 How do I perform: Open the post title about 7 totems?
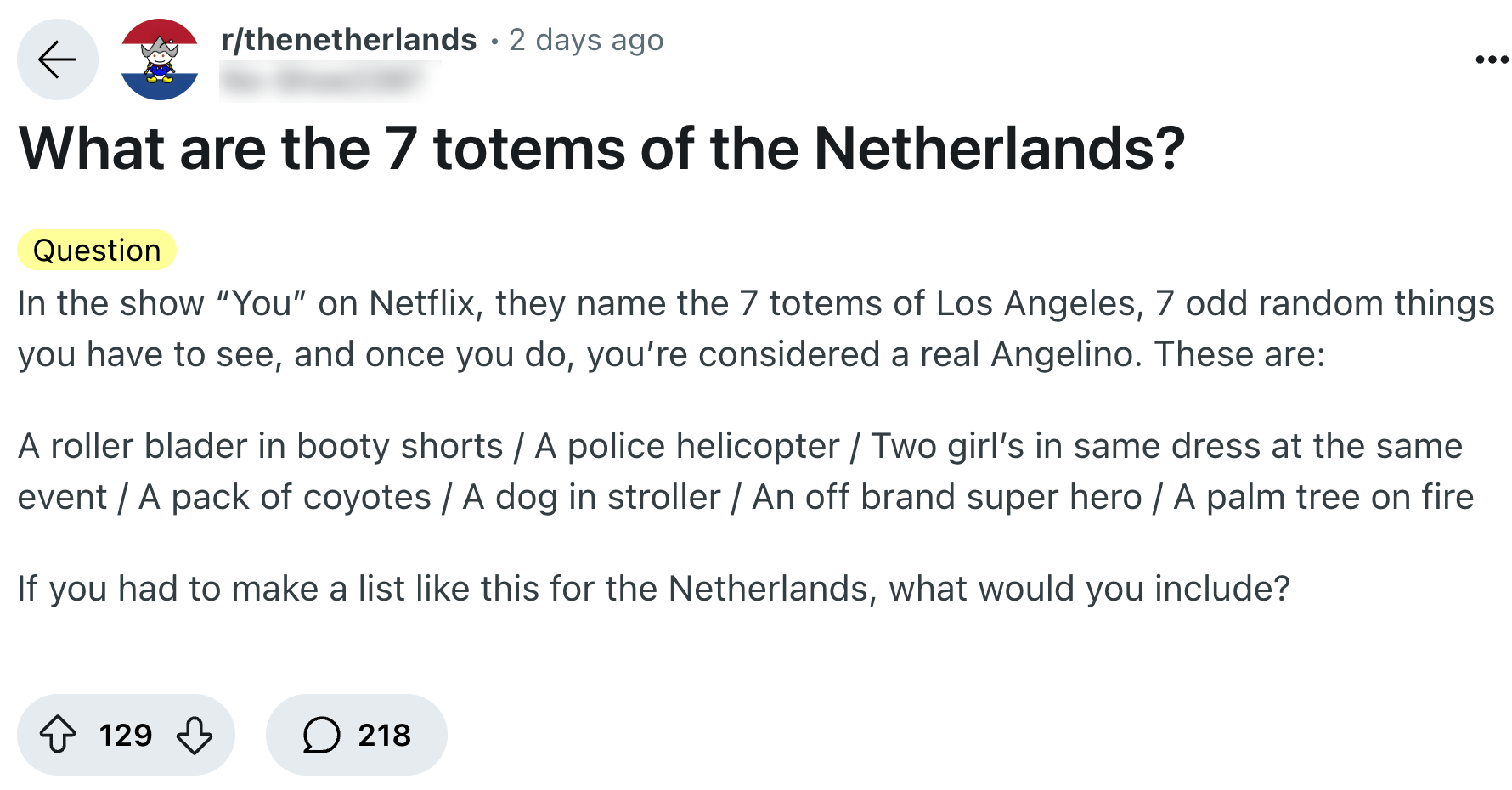point(601,150)
